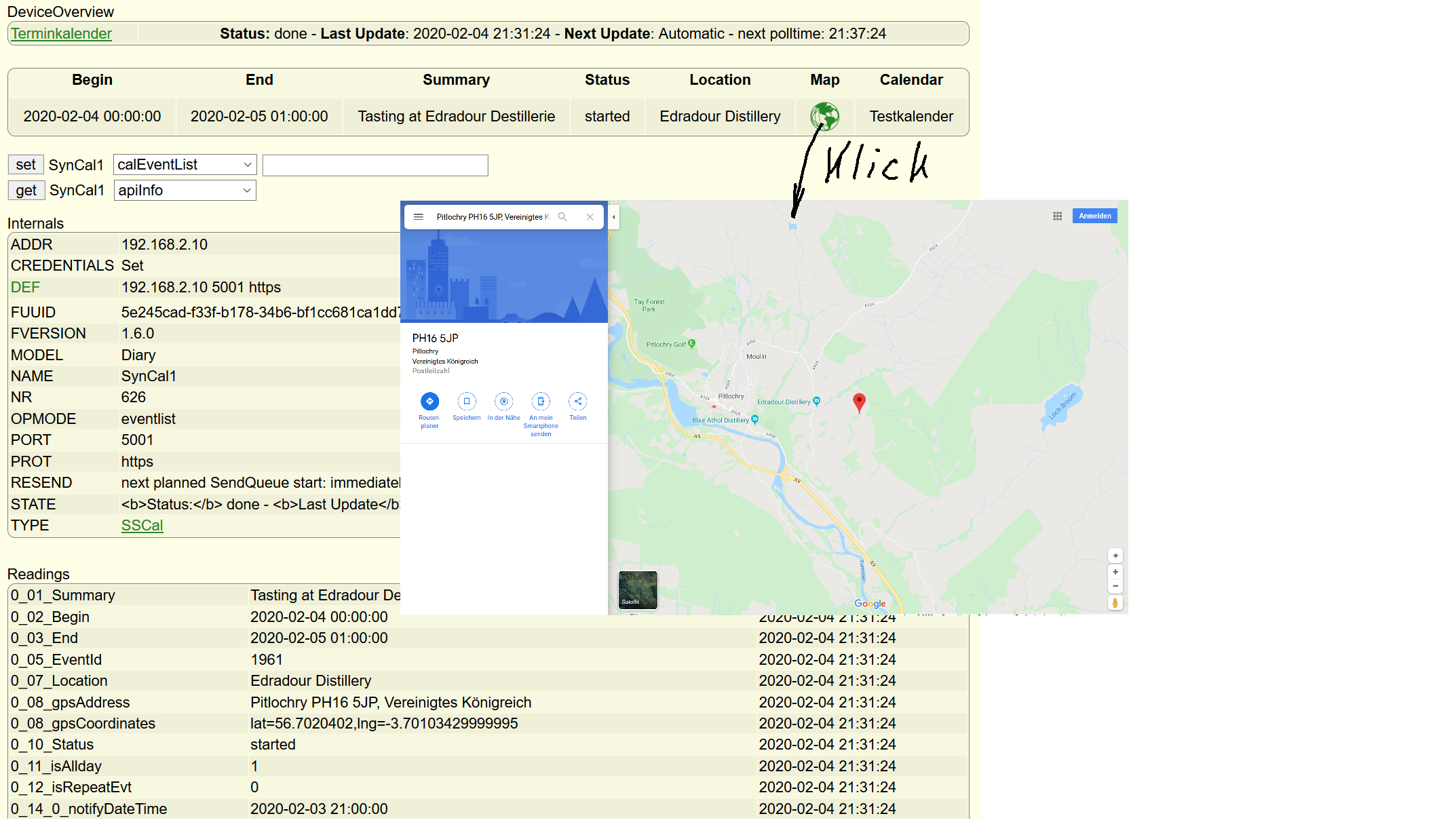Click the 0_05_EventId value 1961
This screenshot has width=1456, height=833.
(267, 660)
